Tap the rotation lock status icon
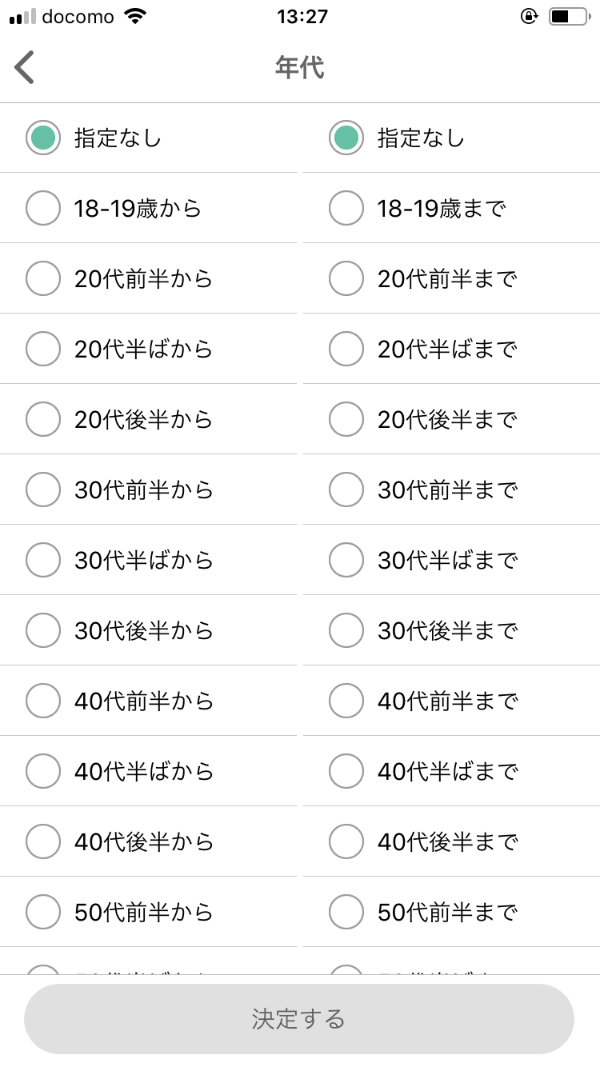This screenshot has width=600, height=1067. pos(527,17)
